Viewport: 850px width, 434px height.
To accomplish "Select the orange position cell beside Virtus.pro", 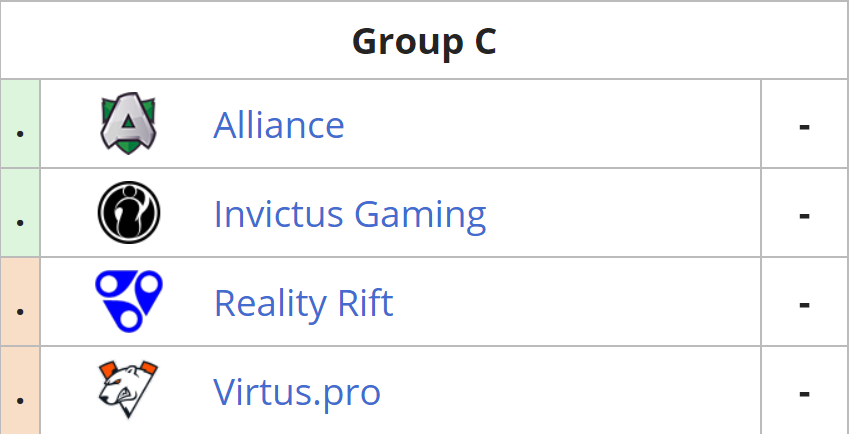I will [x=20, y=390].
